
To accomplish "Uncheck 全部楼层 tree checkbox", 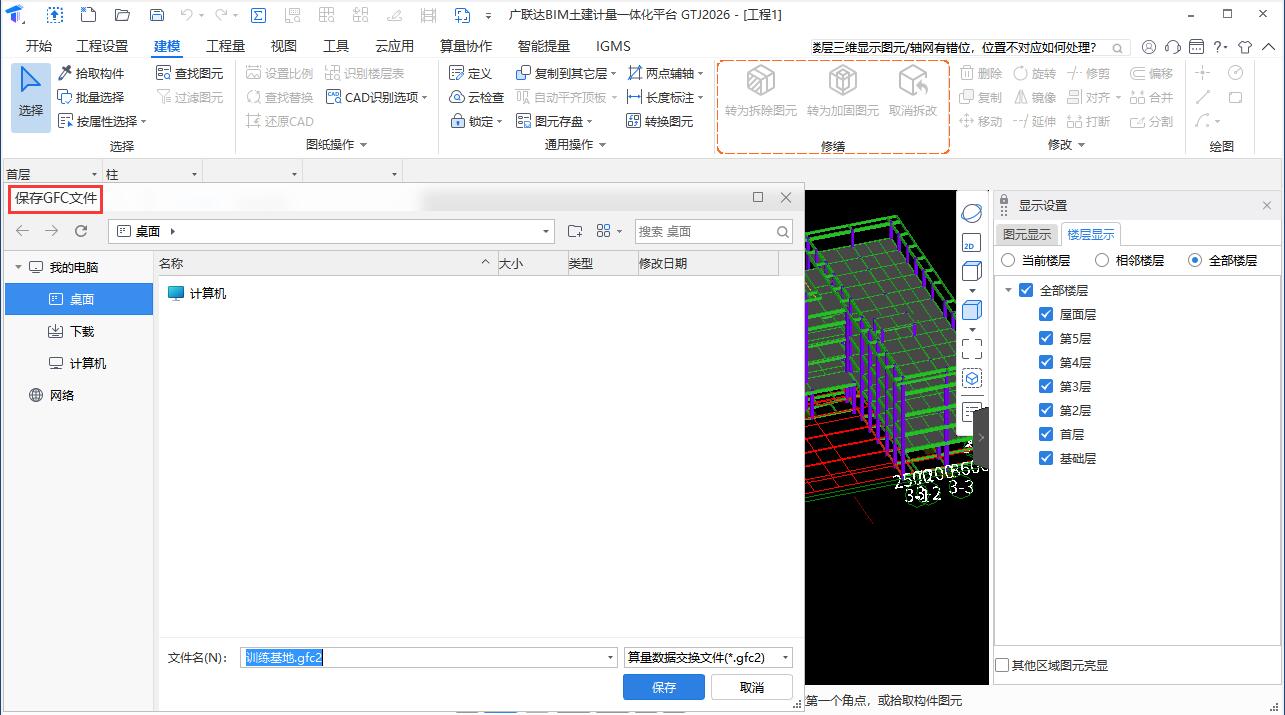I will point(1025,290).
